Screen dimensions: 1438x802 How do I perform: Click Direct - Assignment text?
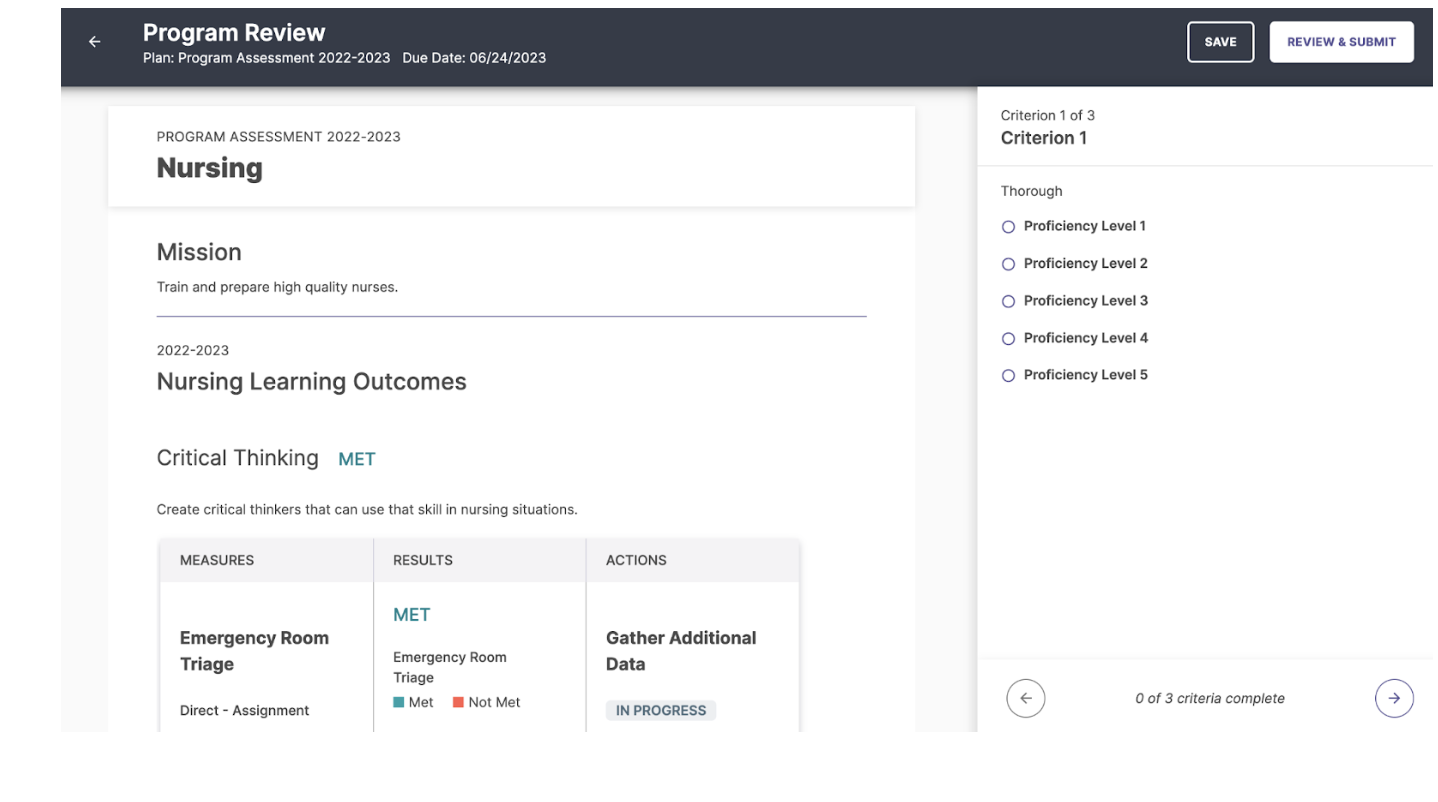244,710
